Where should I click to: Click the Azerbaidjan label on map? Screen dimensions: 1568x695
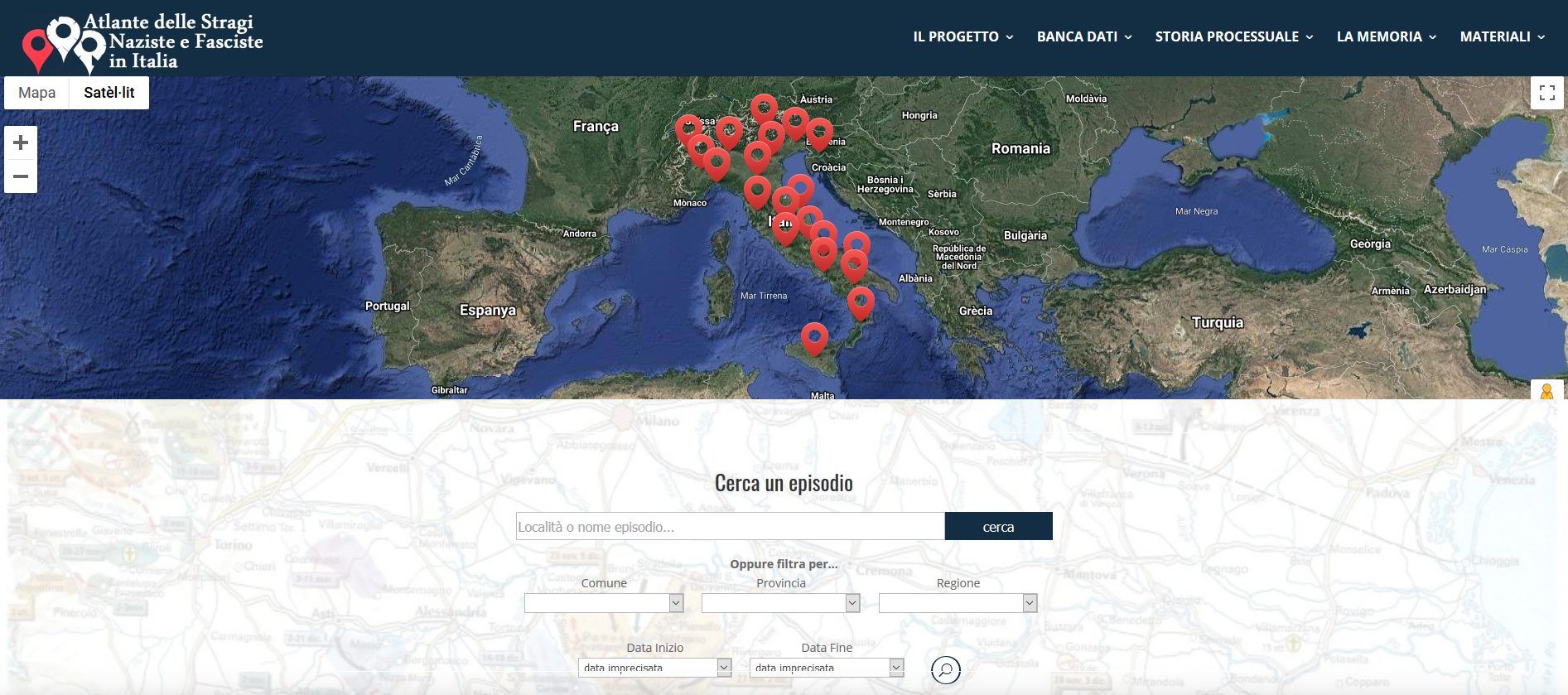pyautogui.click(x=1455, y=289)
